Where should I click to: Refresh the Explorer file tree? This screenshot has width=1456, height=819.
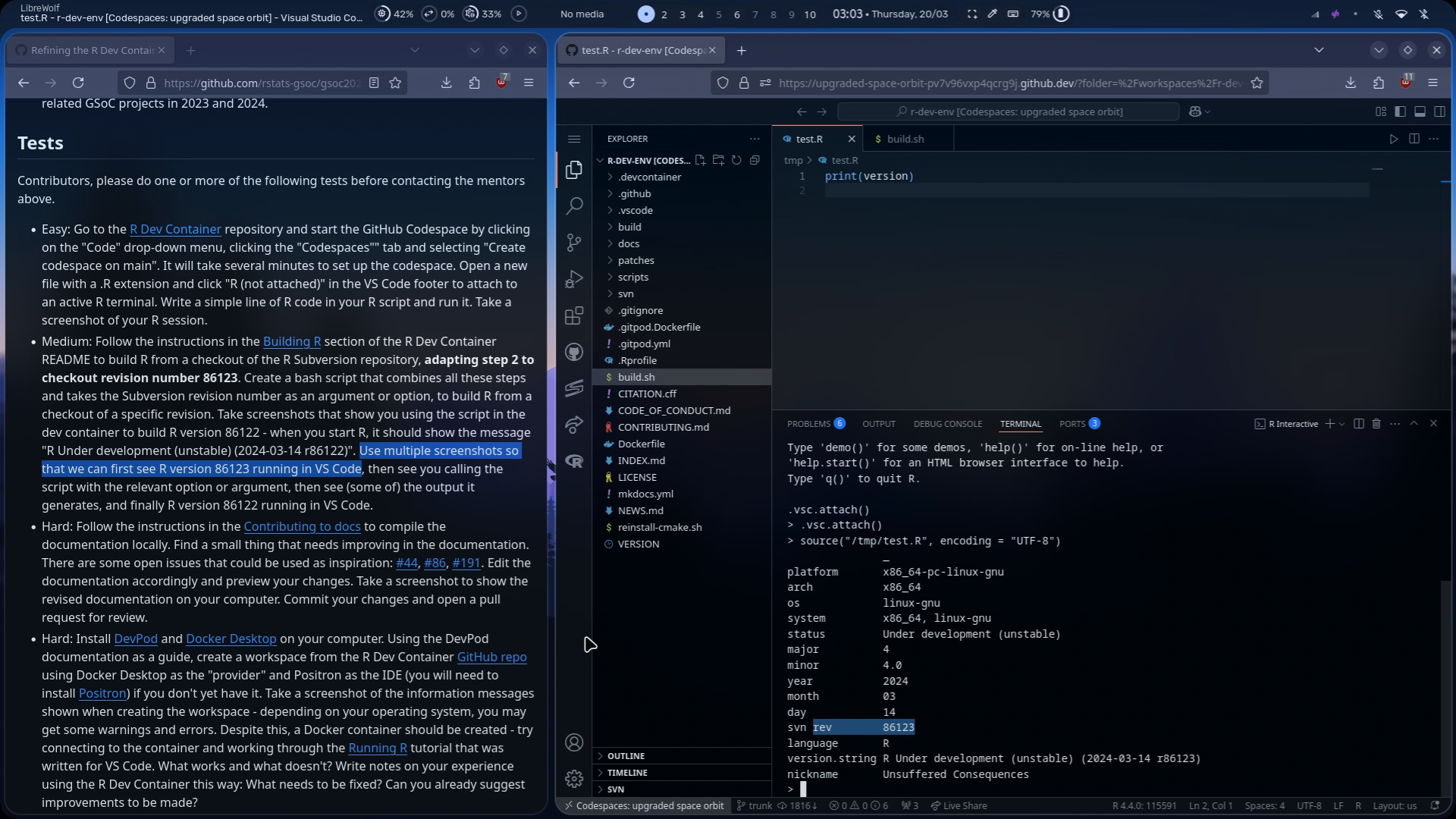tap(736, 160)
